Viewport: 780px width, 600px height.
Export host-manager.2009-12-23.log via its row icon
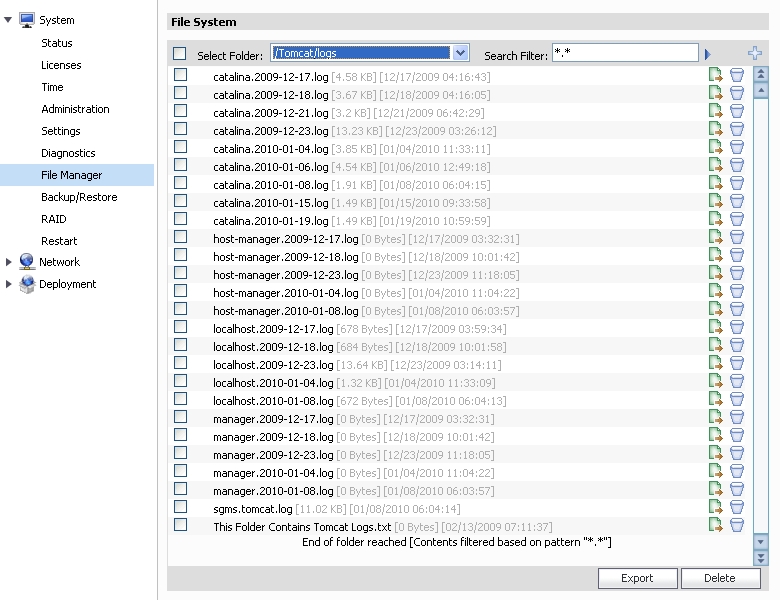(715, 273)
